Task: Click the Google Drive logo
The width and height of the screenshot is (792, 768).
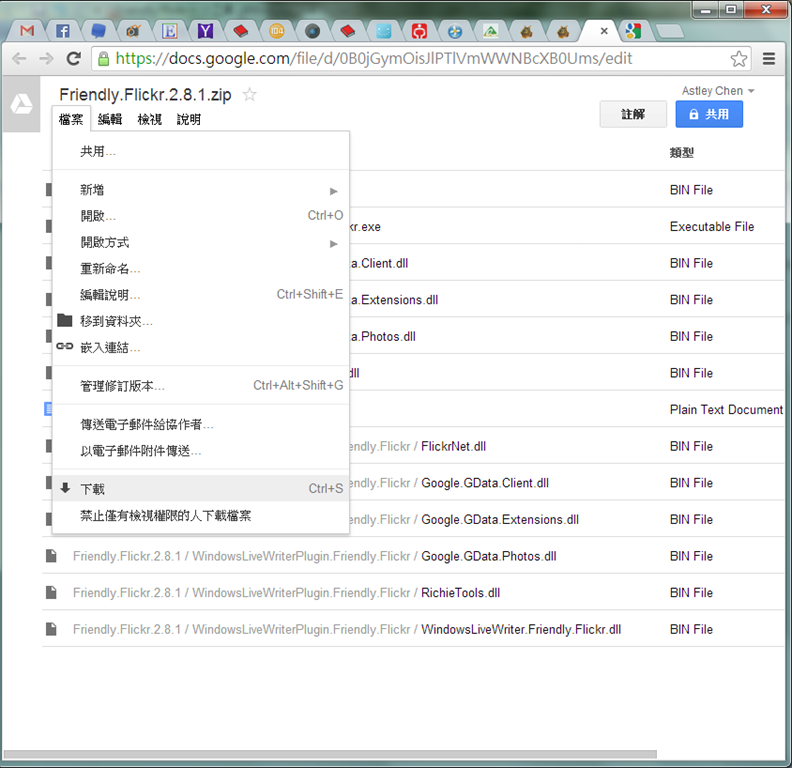Action: (x=21, y=104)
